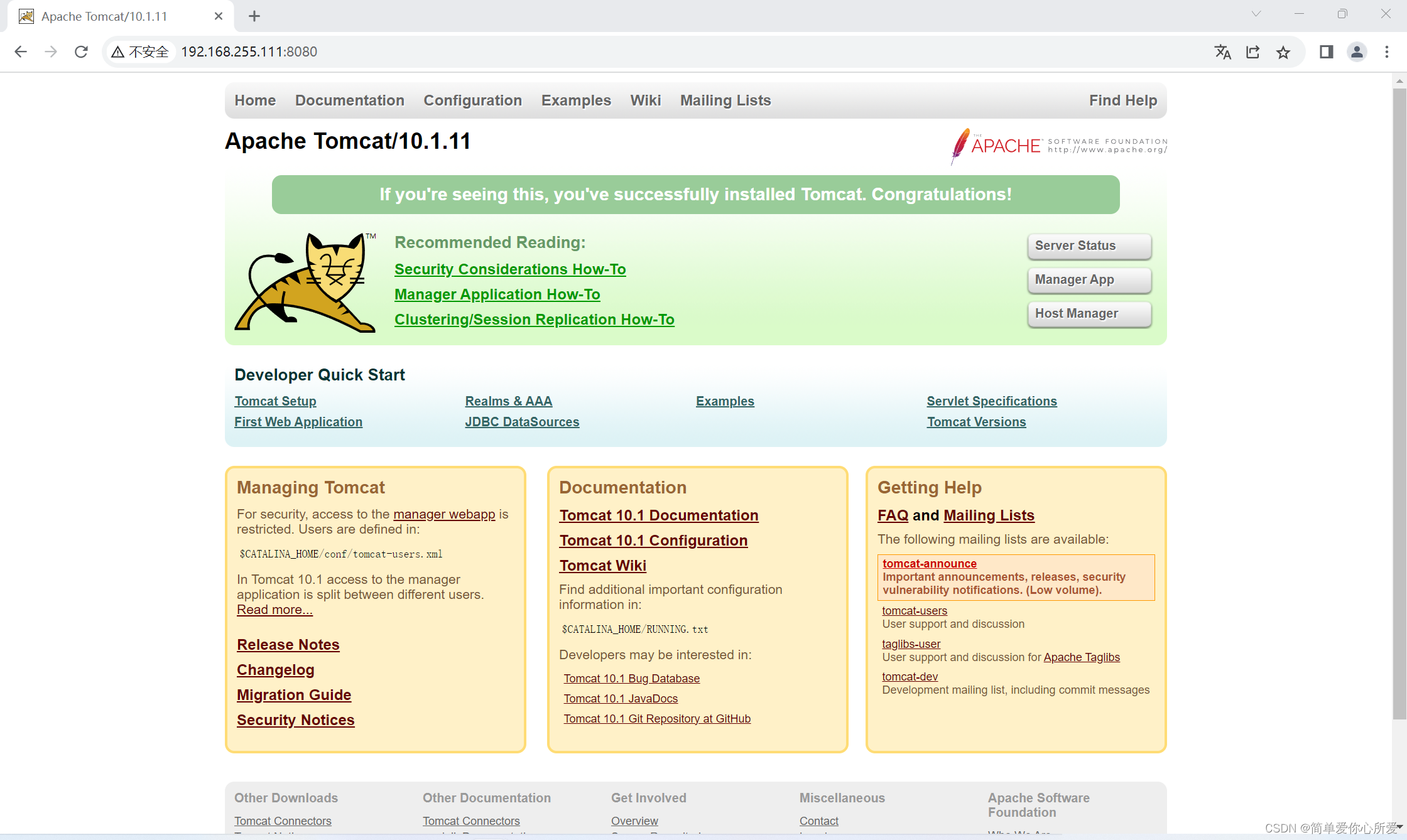
Task: Open Release Notes link
Action: (x=288, y=645)
